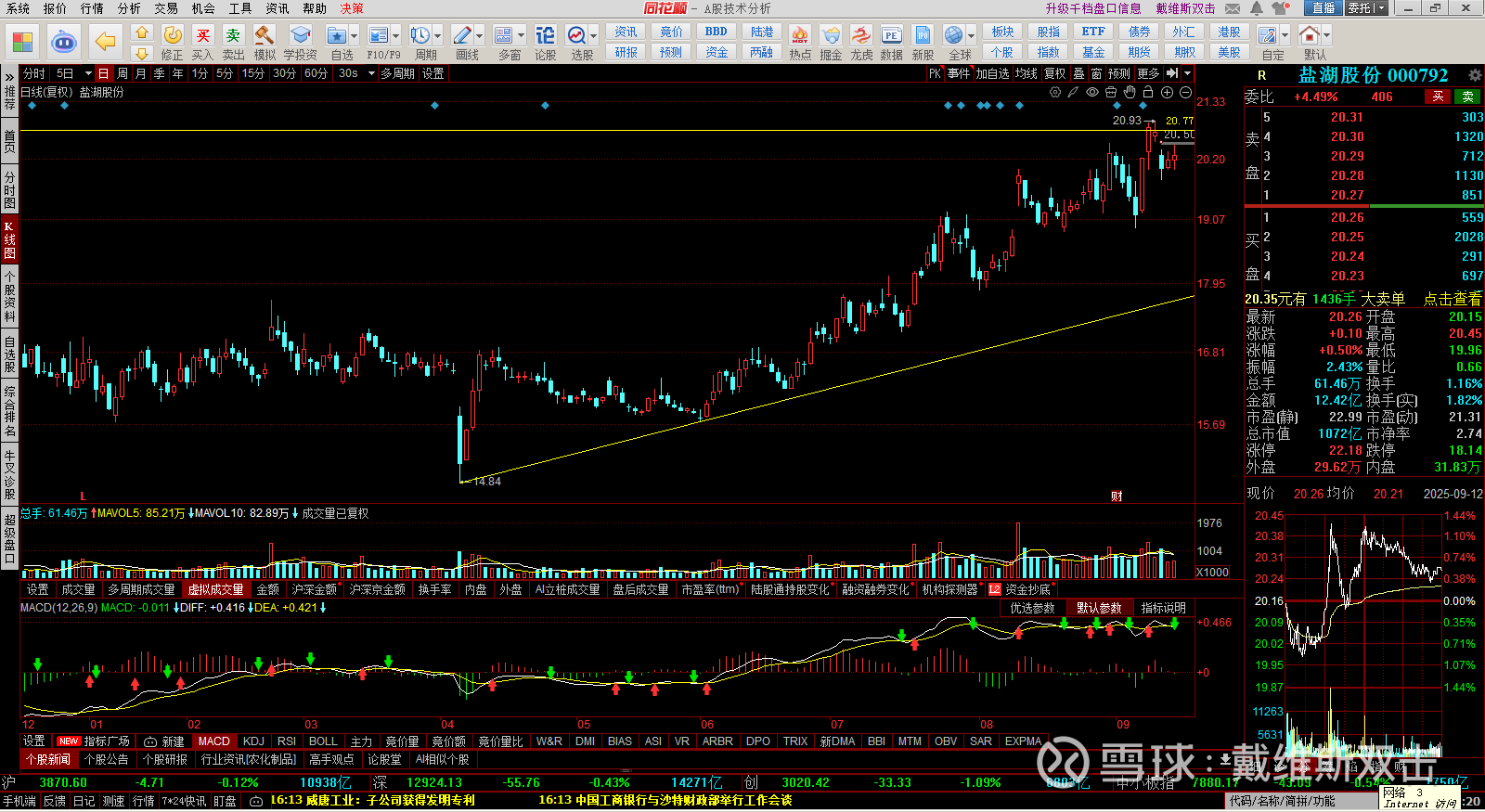
Task: Expand the 30s period dropdown arrow
Action: click(x=371, y=73)
